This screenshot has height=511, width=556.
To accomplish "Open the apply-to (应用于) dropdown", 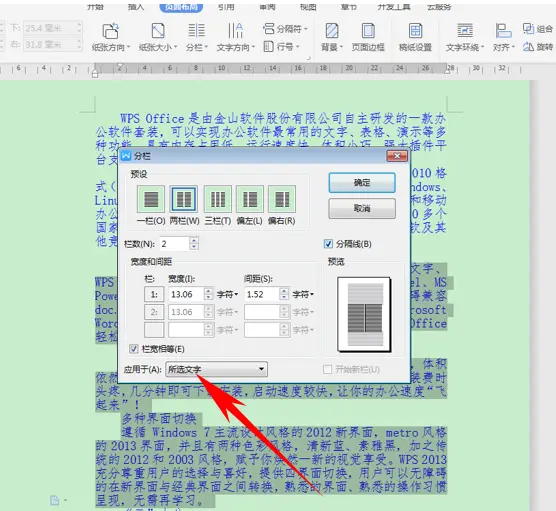I will (x=216, y=369).
